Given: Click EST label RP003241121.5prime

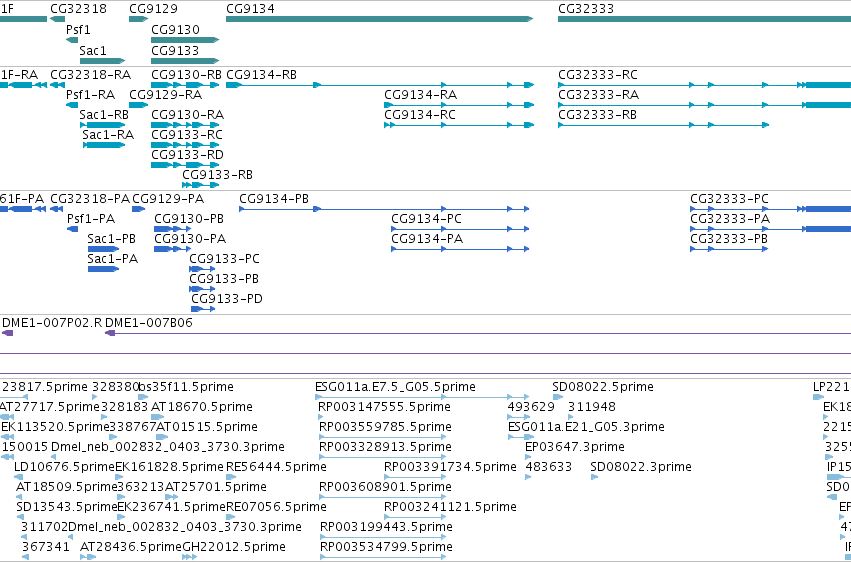Looking at the screenshot, I should [x=450, y=508].
